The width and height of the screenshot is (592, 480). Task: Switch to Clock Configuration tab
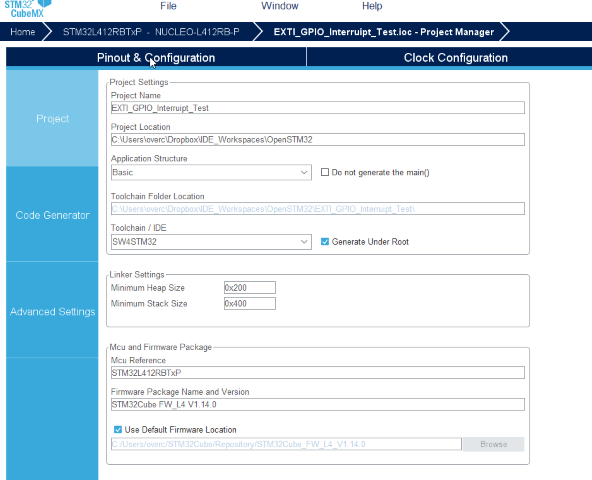point(456,57)
